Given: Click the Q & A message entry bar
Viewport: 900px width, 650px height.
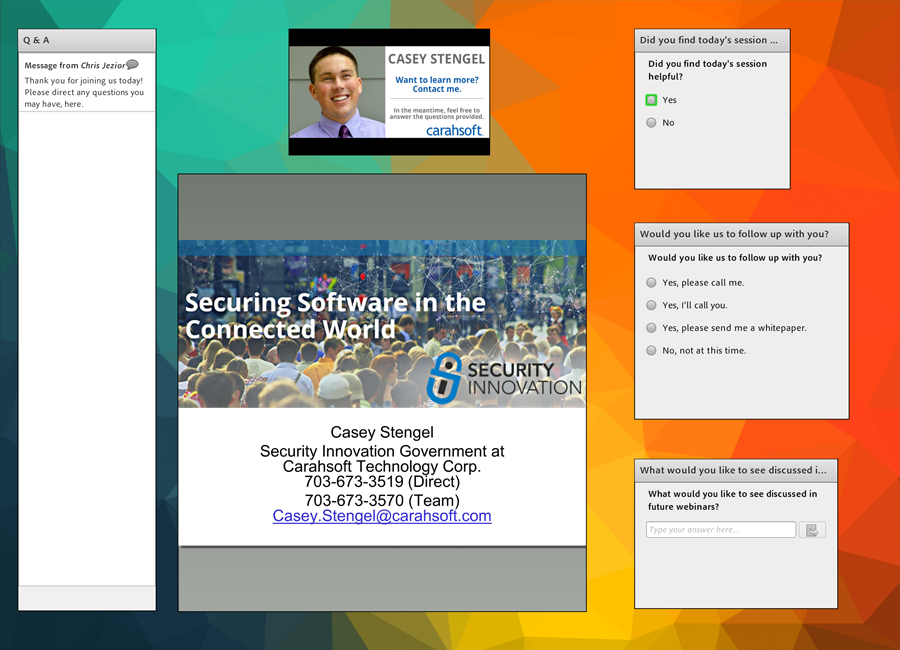Looking at the screenshot, I should pos(87,598).
